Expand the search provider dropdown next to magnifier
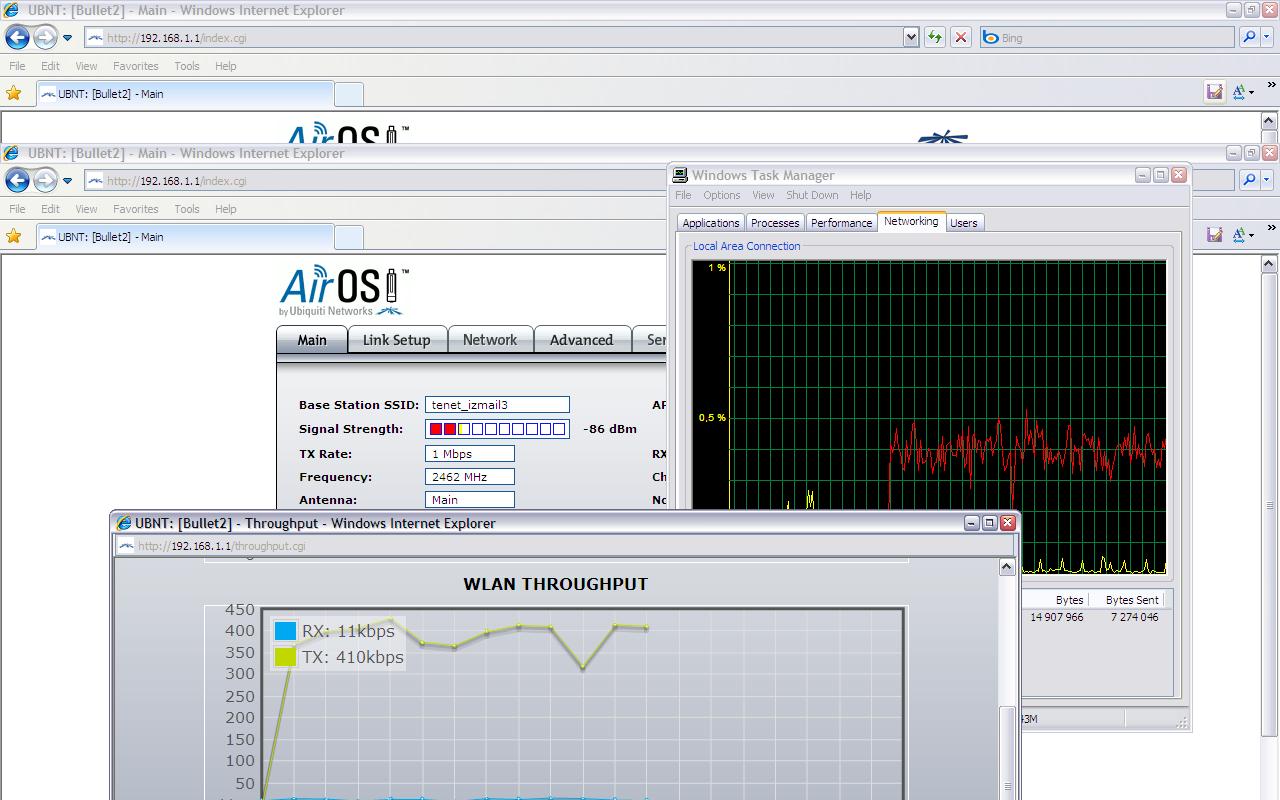Viewport: 1280px width, 800px height. [1268, 38]
